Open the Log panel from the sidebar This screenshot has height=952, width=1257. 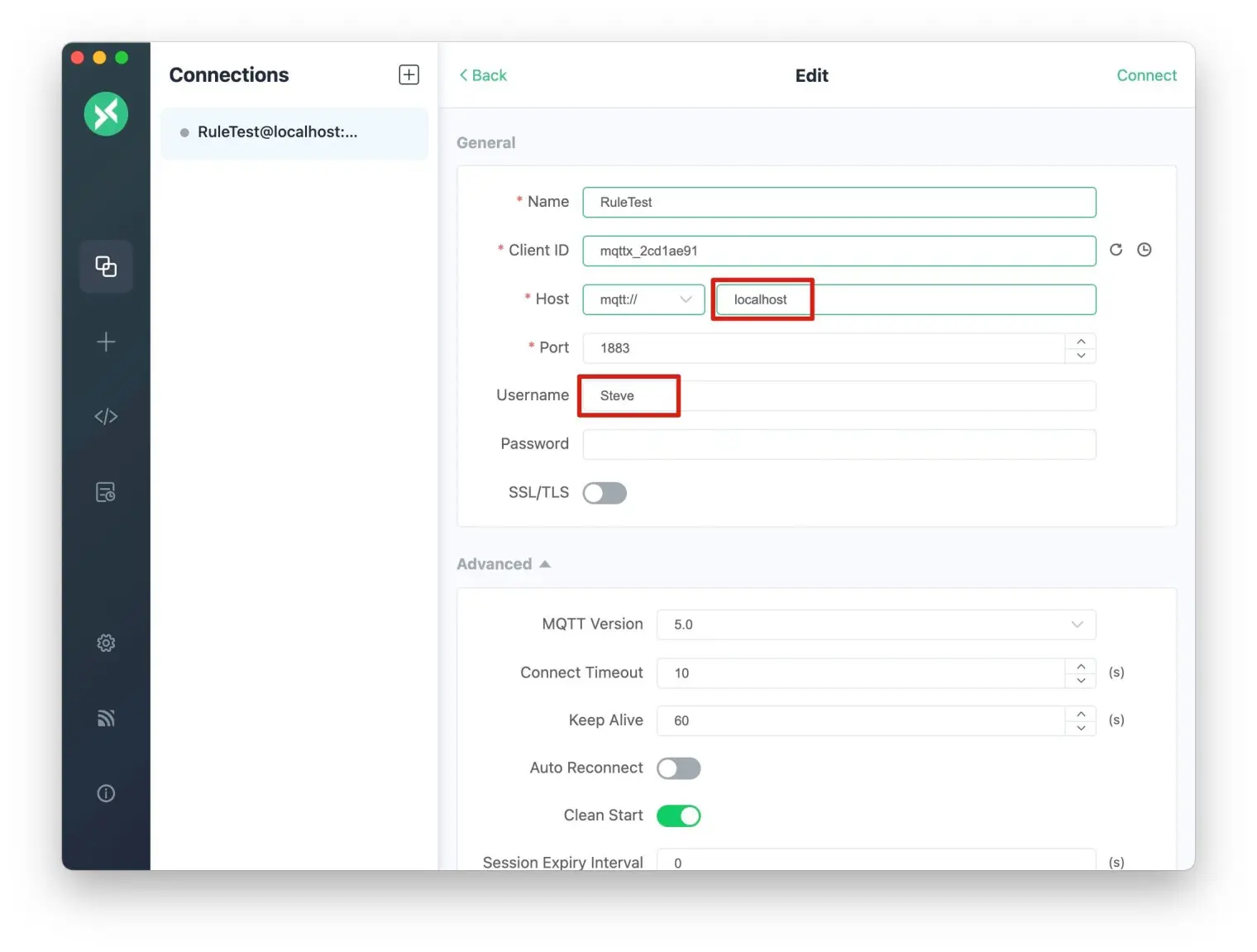click(105, 490)
